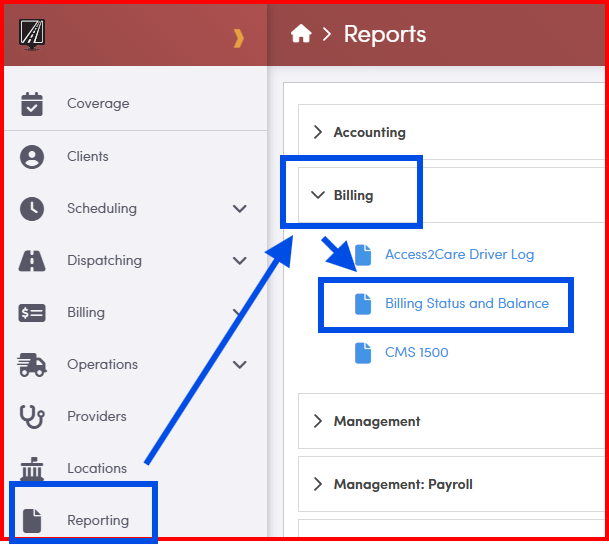Open Billing Status and Balance report
Screen dimensions: 609x545
tap(466, 304)
